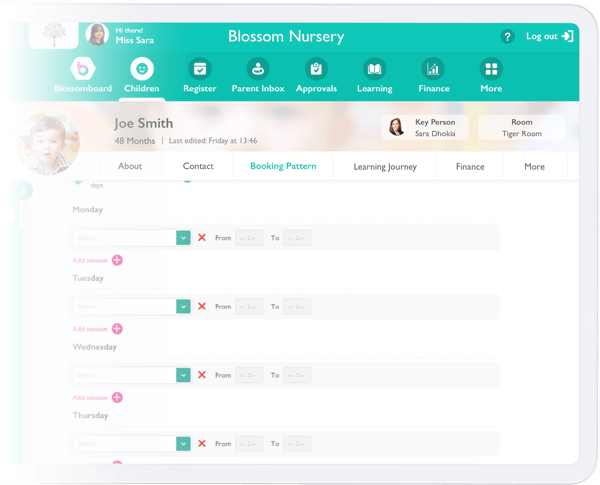600x485 pixels.
Task: Click the Joe Smith name heading
Action: [x=143, y=123]
